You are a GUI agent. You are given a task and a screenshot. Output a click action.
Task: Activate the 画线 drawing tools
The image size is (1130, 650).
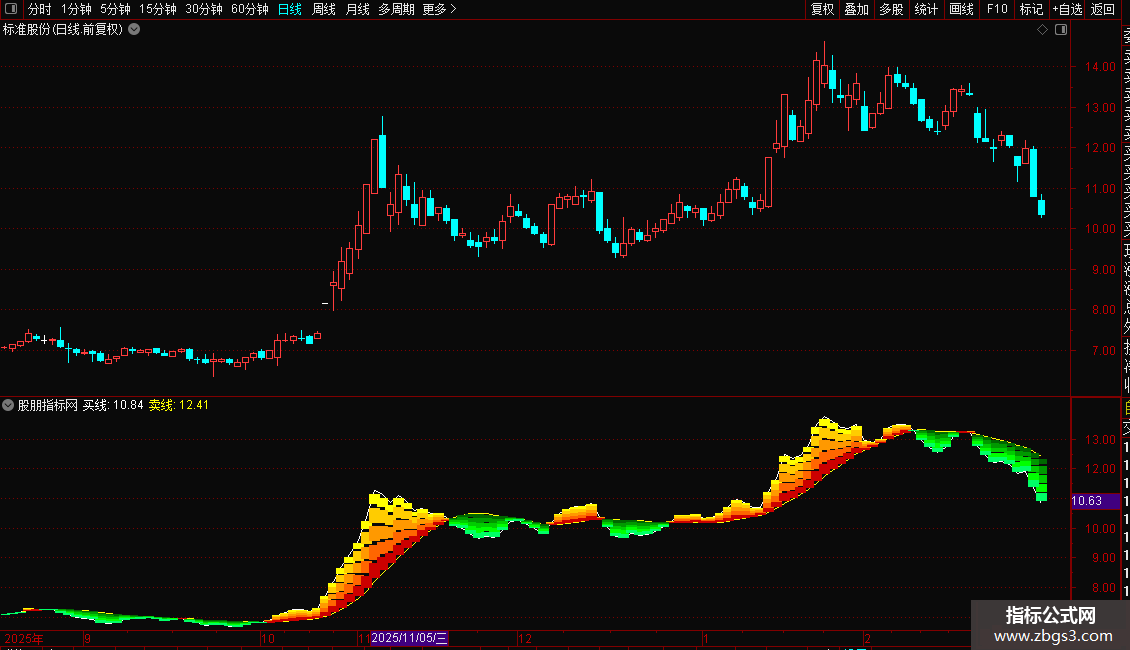961,9
